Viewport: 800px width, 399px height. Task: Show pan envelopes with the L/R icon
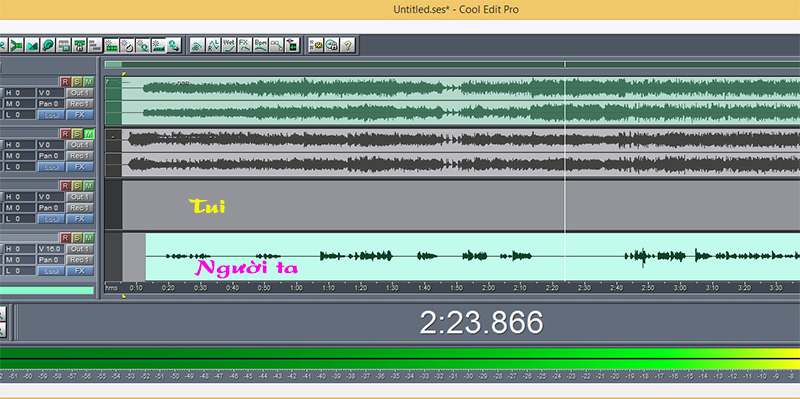213,45
